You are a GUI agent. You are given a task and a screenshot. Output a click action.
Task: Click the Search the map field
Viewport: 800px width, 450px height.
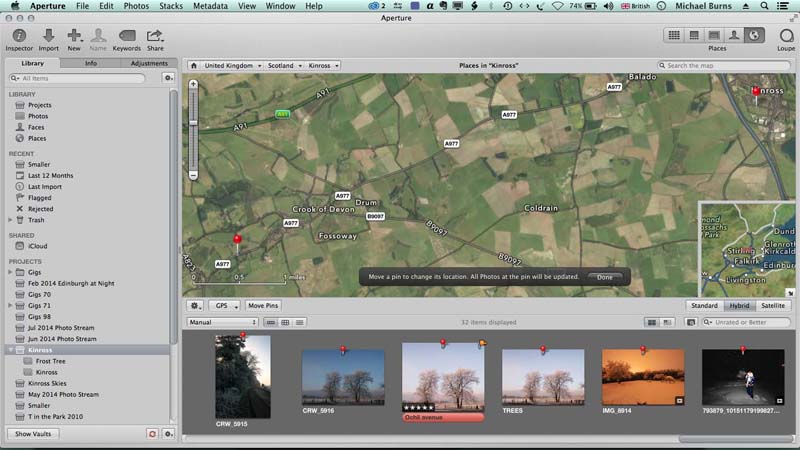click(x=723, y=65)
